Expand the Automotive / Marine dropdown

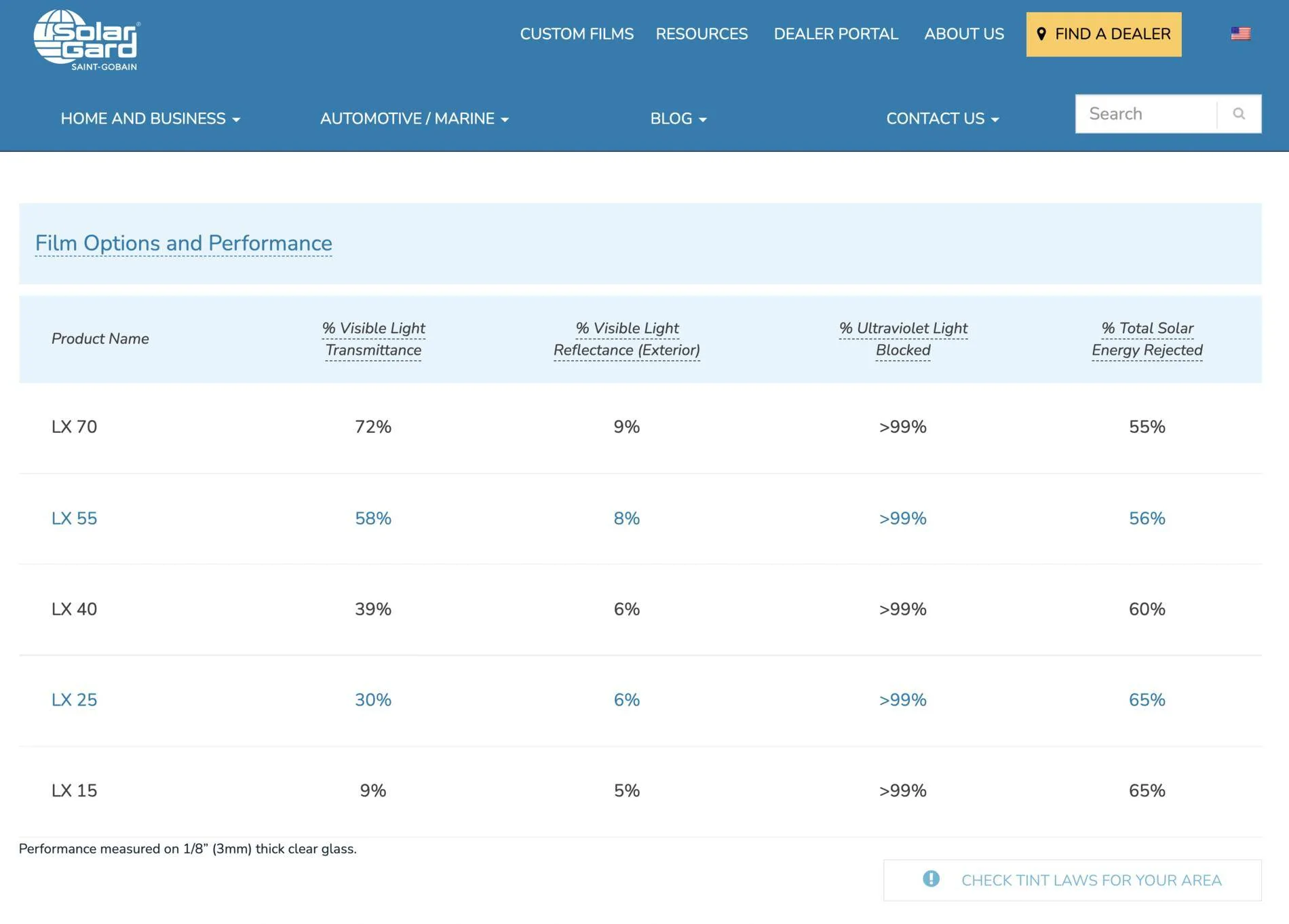(415, 119)
